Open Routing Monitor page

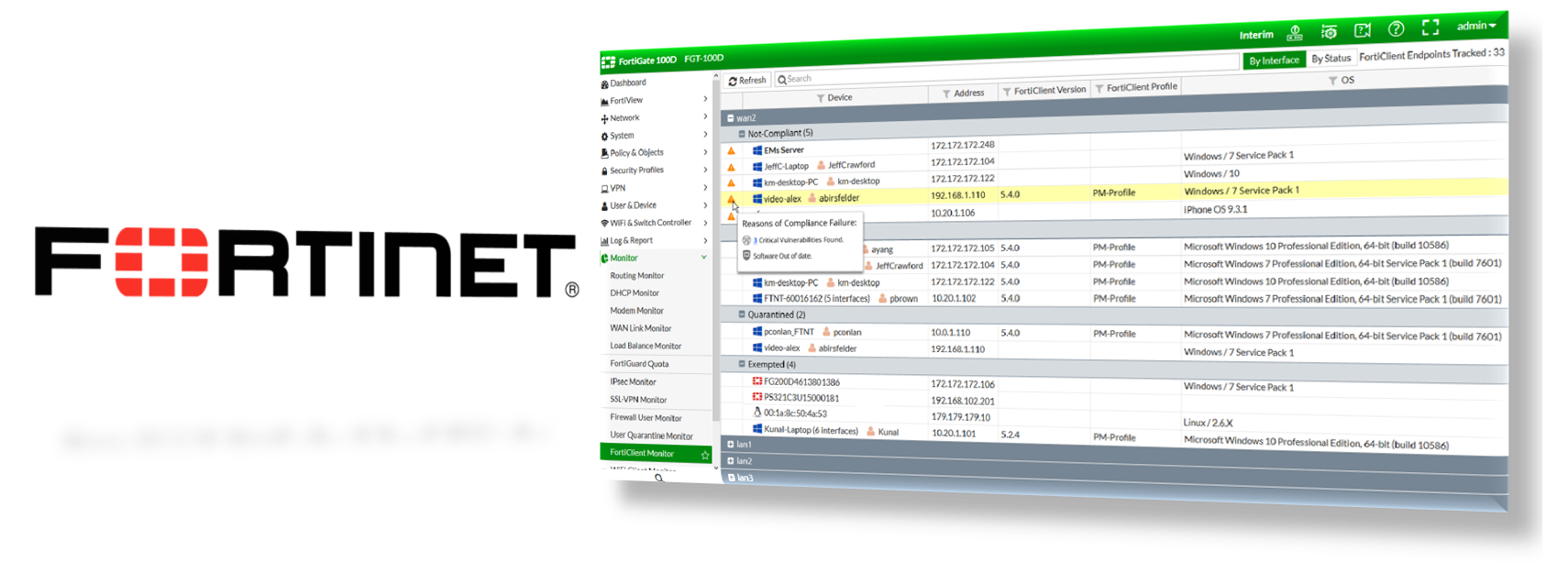click(636, 276)
